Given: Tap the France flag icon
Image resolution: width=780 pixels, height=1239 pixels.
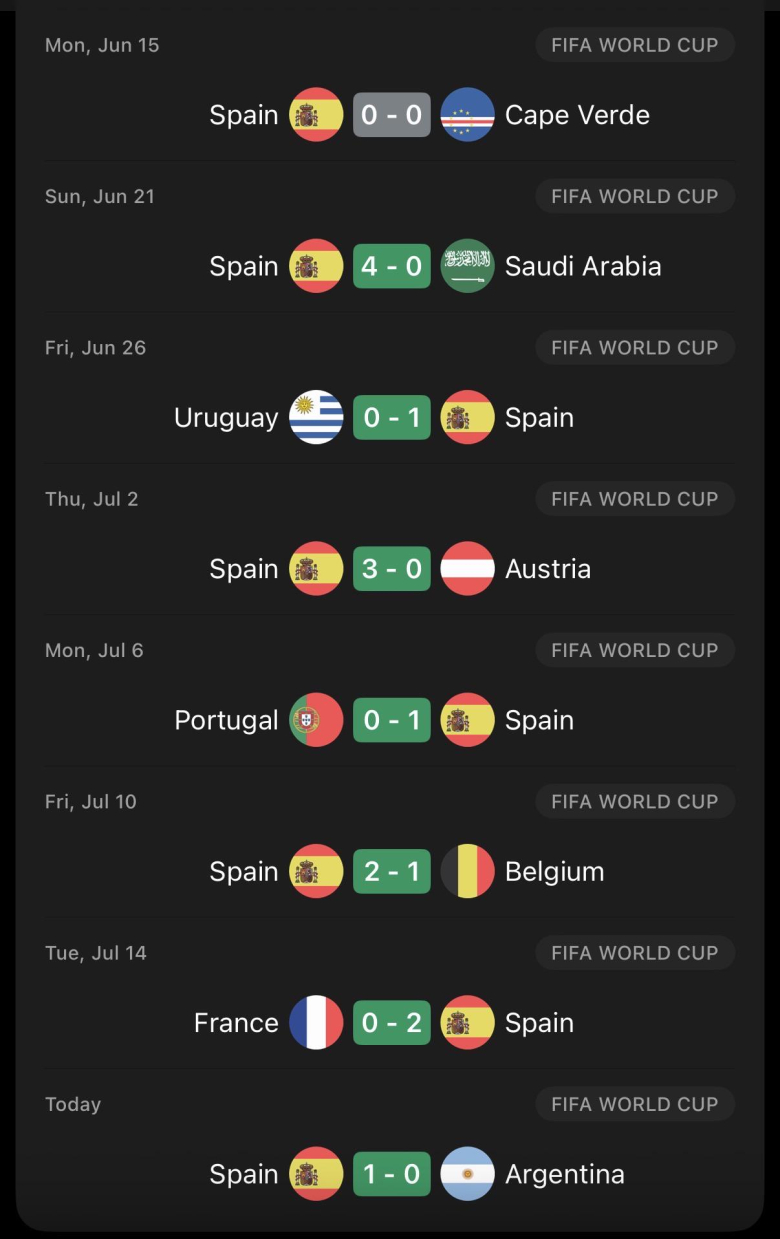Looking at the screenshot, I should click(x=316, y=1022).
